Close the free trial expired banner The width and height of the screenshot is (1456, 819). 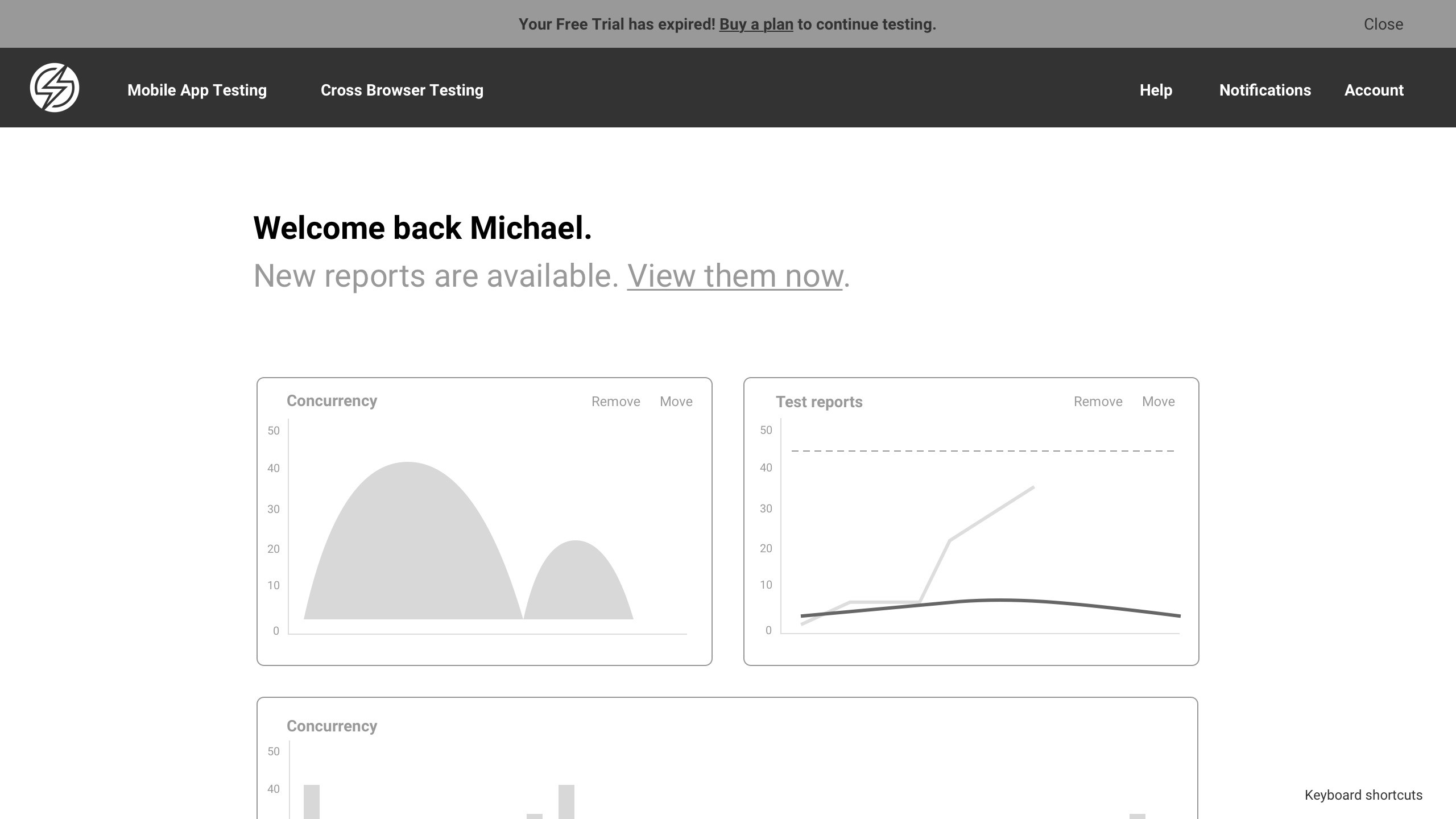[1383, 24]
